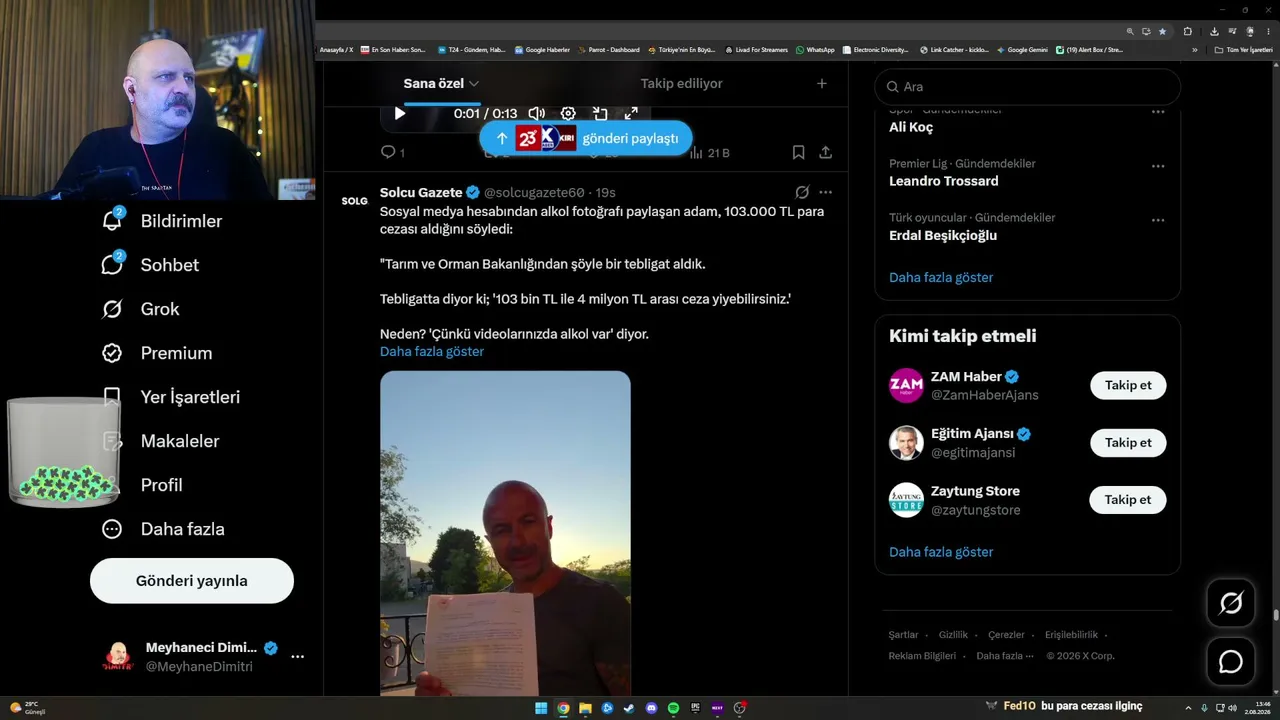
Task: Open more options for Erdal Beşikçioğlu trend
Action: click(1158, 219)
